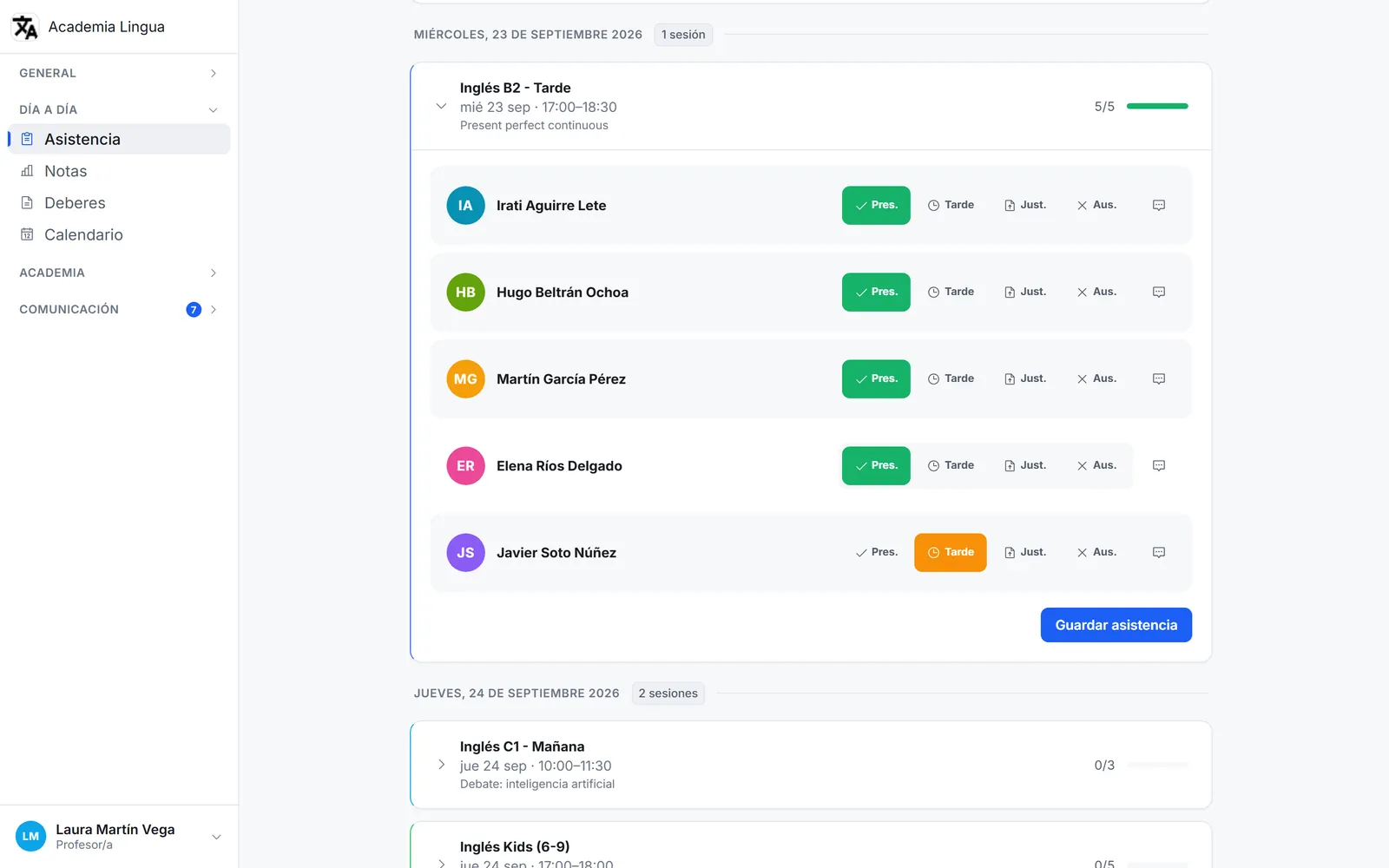This screenshot has height=868, width=1389.
Task: Click the Academia Lingua logo icon
Action: 25,27
